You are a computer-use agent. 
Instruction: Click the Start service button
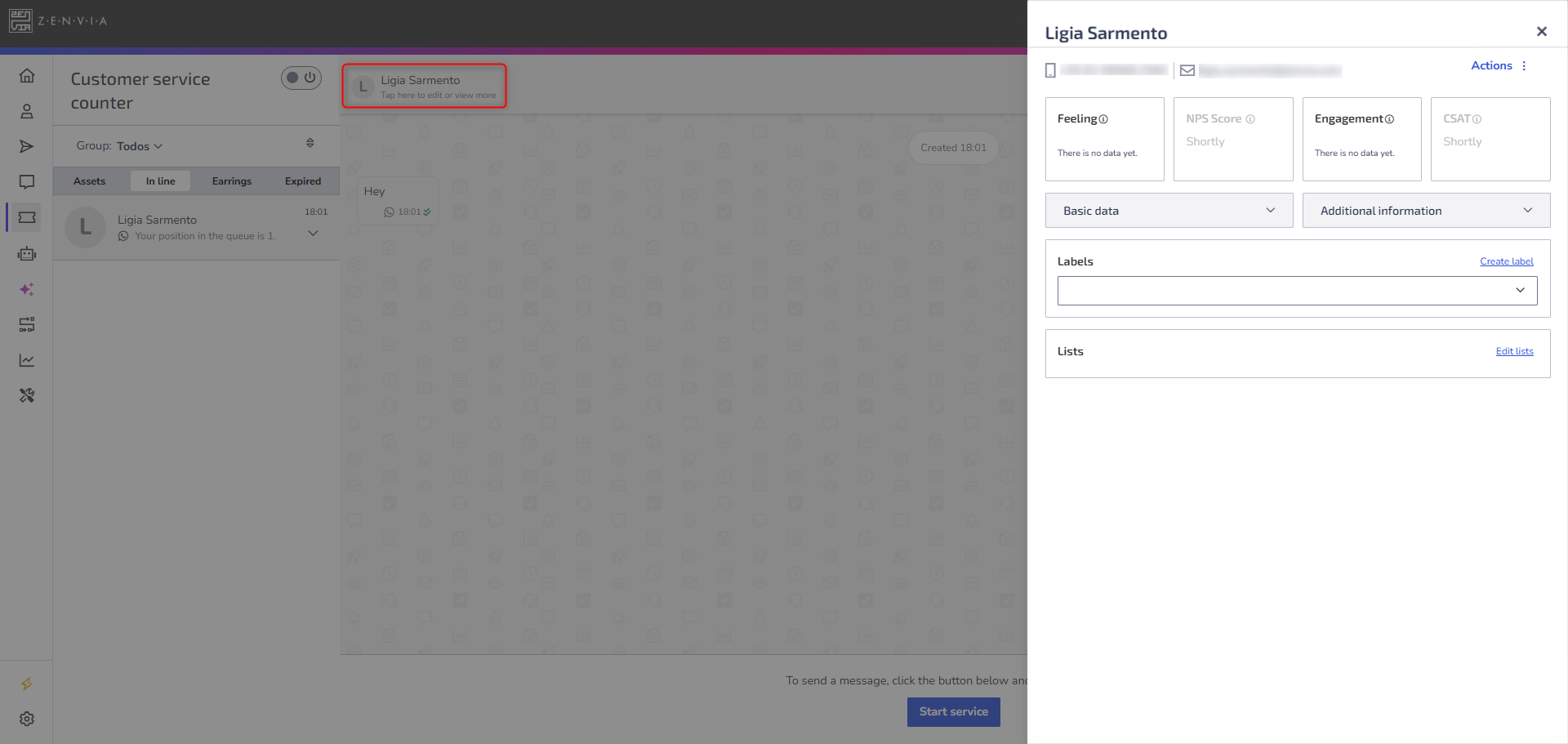coord(953,711)
